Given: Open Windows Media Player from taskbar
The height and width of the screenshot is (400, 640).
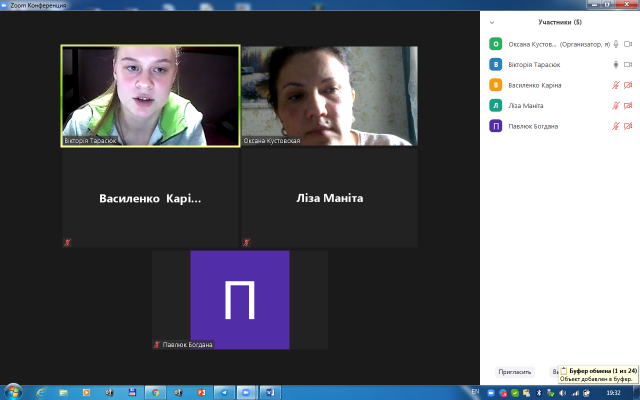Looking at the screenshot, I should click(x=86, y=393).
